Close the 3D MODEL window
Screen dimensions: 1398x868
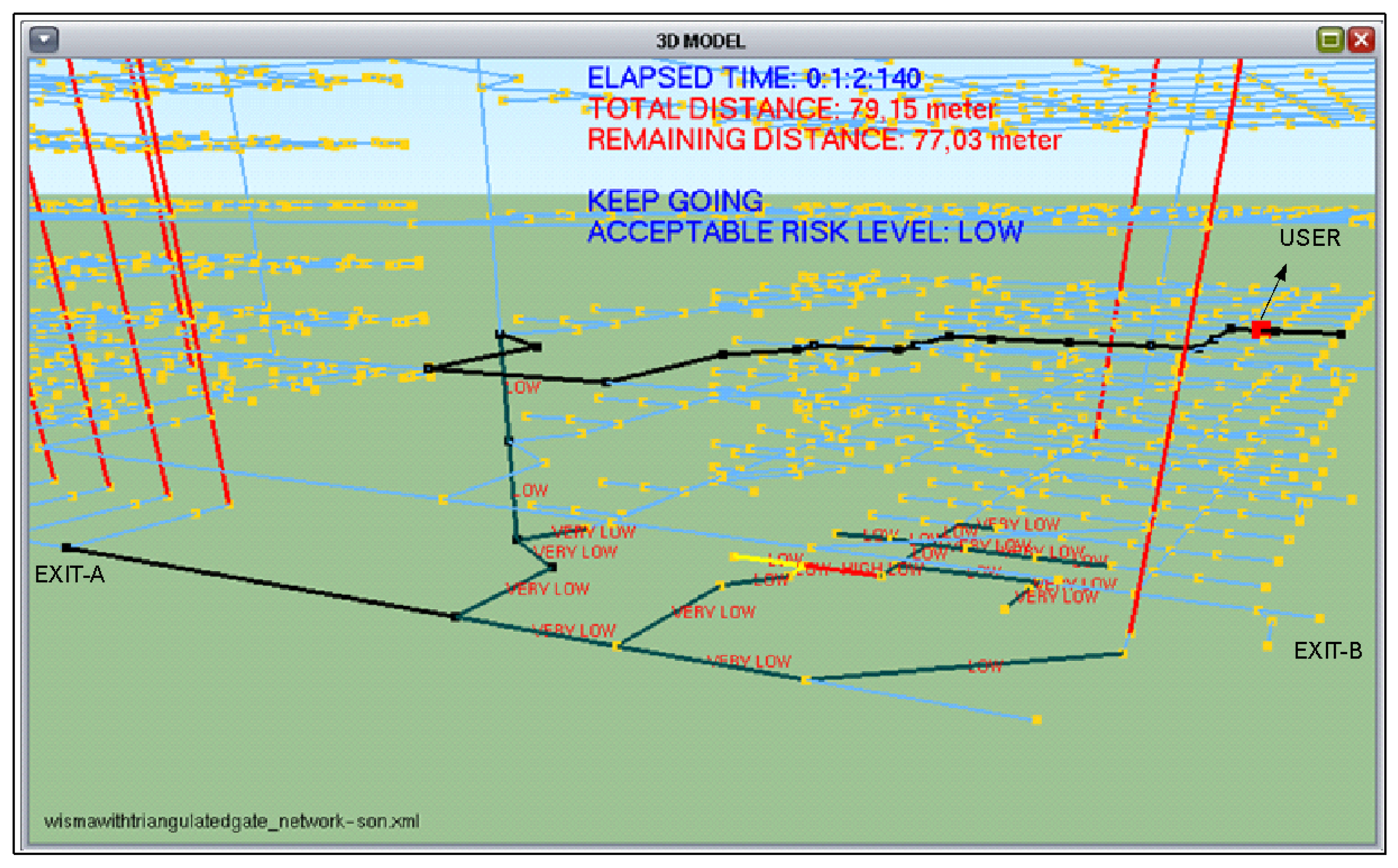(1361, 40)
